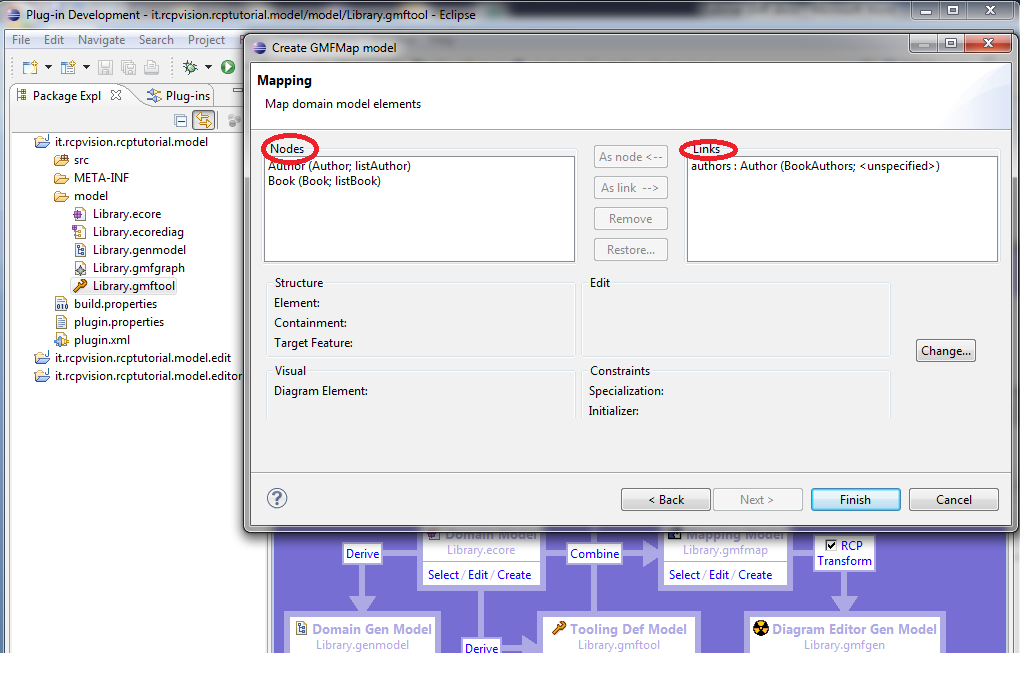Viewport: 1020px width, 681px height.
Task: Click the Library.genmodel file icon
Action: (x=79, y=250)
